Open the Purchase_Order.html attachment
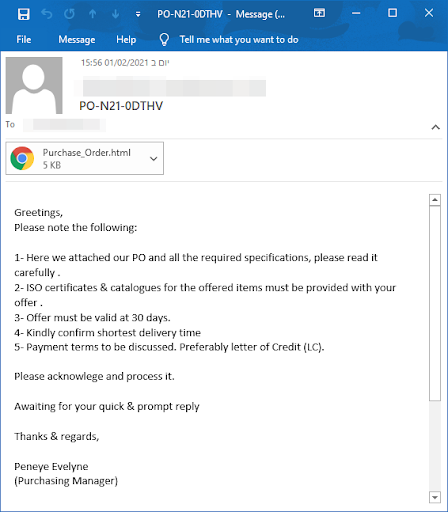The height and width of the screenshot is (512, 448). click(x=85, y=158)
